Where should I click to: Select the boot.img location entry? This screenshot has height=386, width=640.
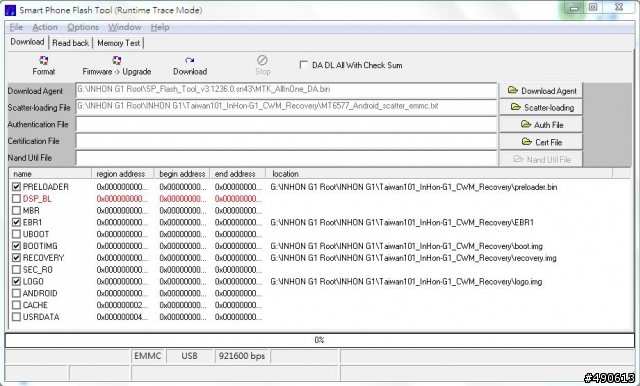[x=407, y=246]
